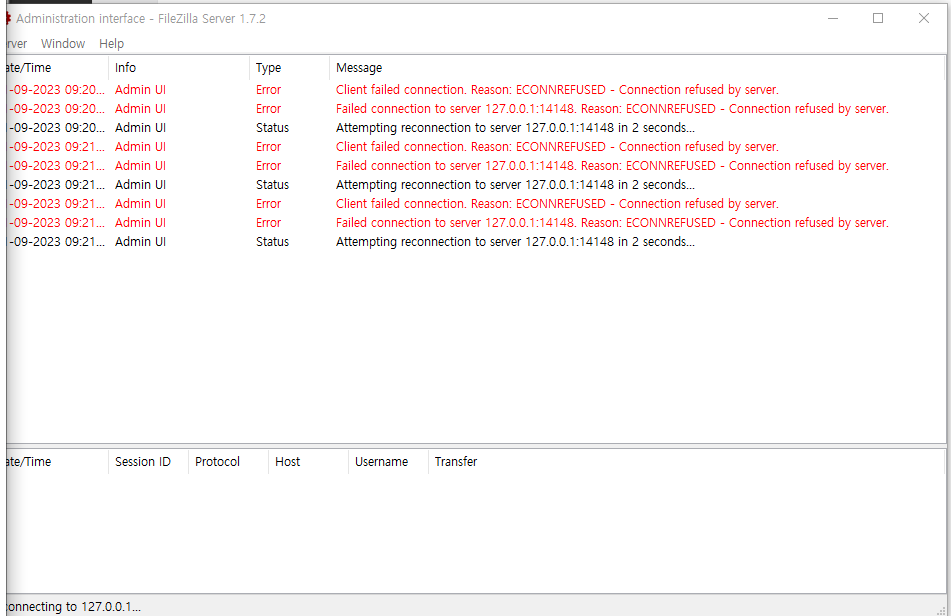The height and width of the screenshot is (616, 951).
Task: Open the Help menu
Action: click(111, 44)
